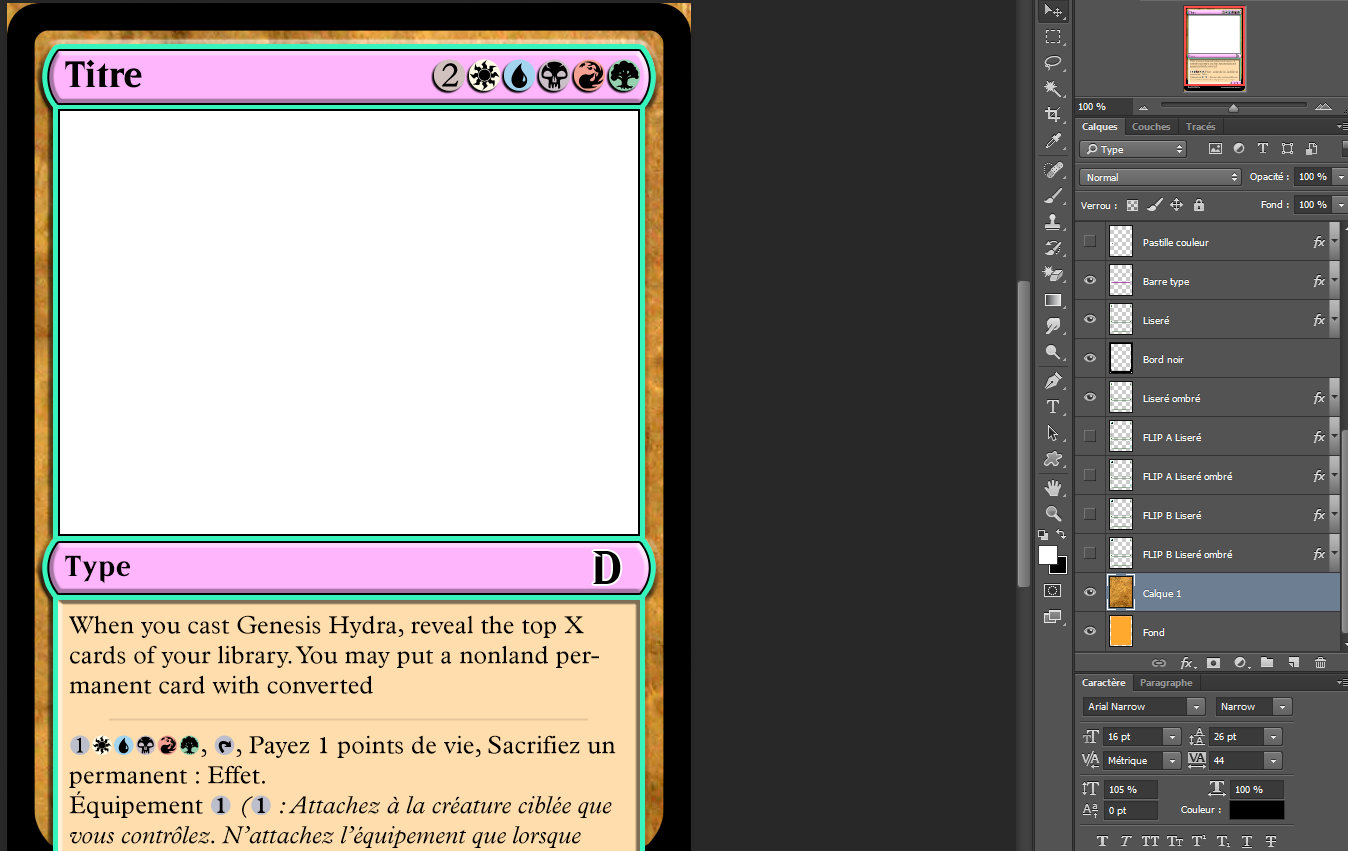The height and width of the screenshot is (851, 1348).
Task: Select the Pen tool
Action: (1053, 381)
